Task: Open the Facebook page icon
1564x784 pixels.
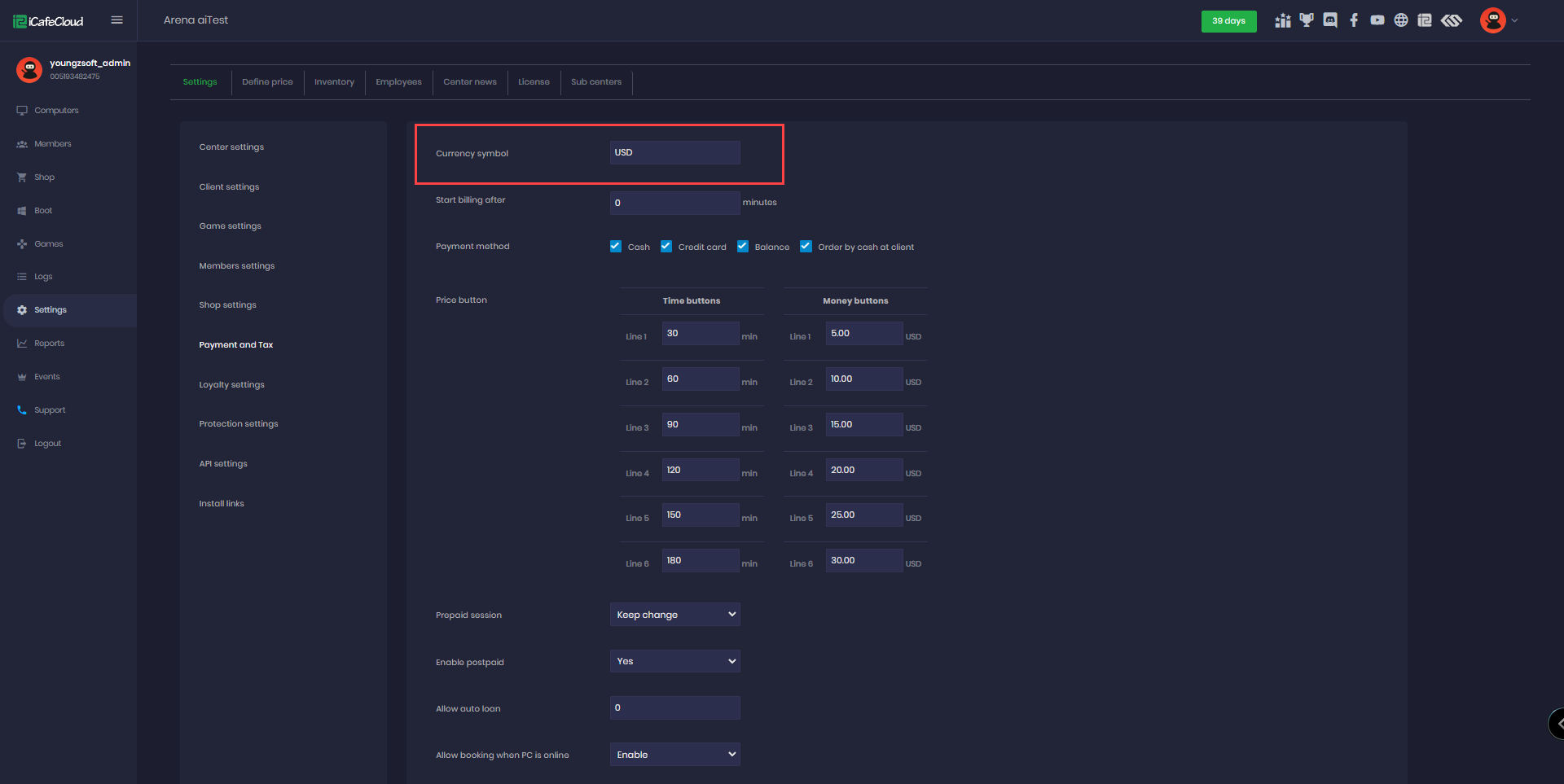Action: (x=1354, y=20)
